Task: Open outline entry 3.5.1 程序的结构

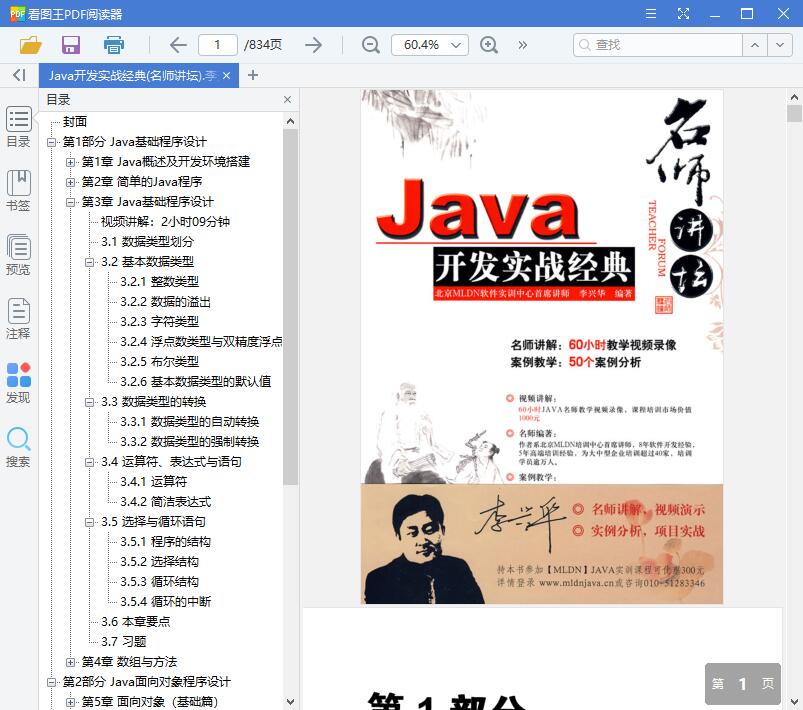Action: 165,541
